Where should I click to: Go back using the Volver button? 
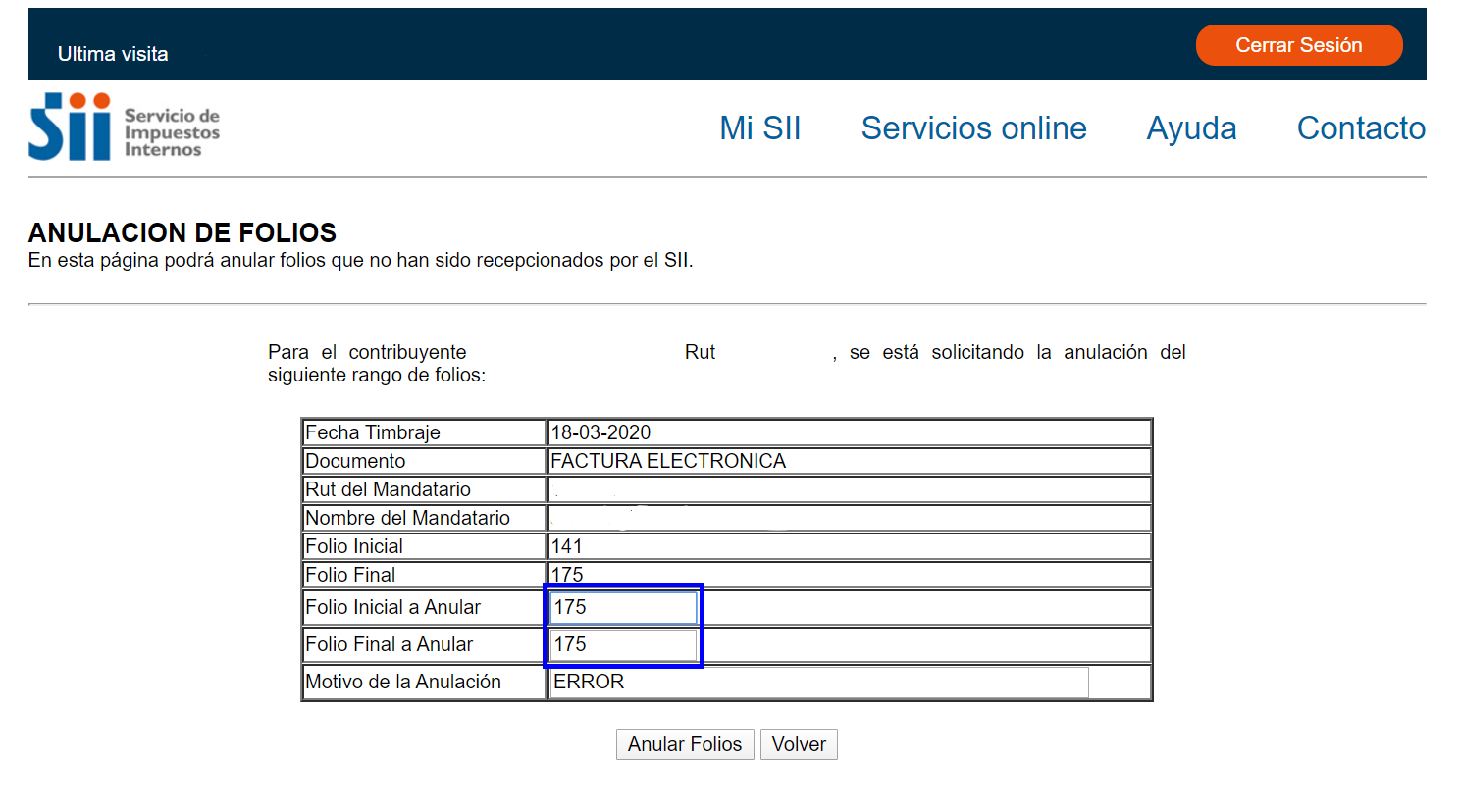(x=798, y=744)
